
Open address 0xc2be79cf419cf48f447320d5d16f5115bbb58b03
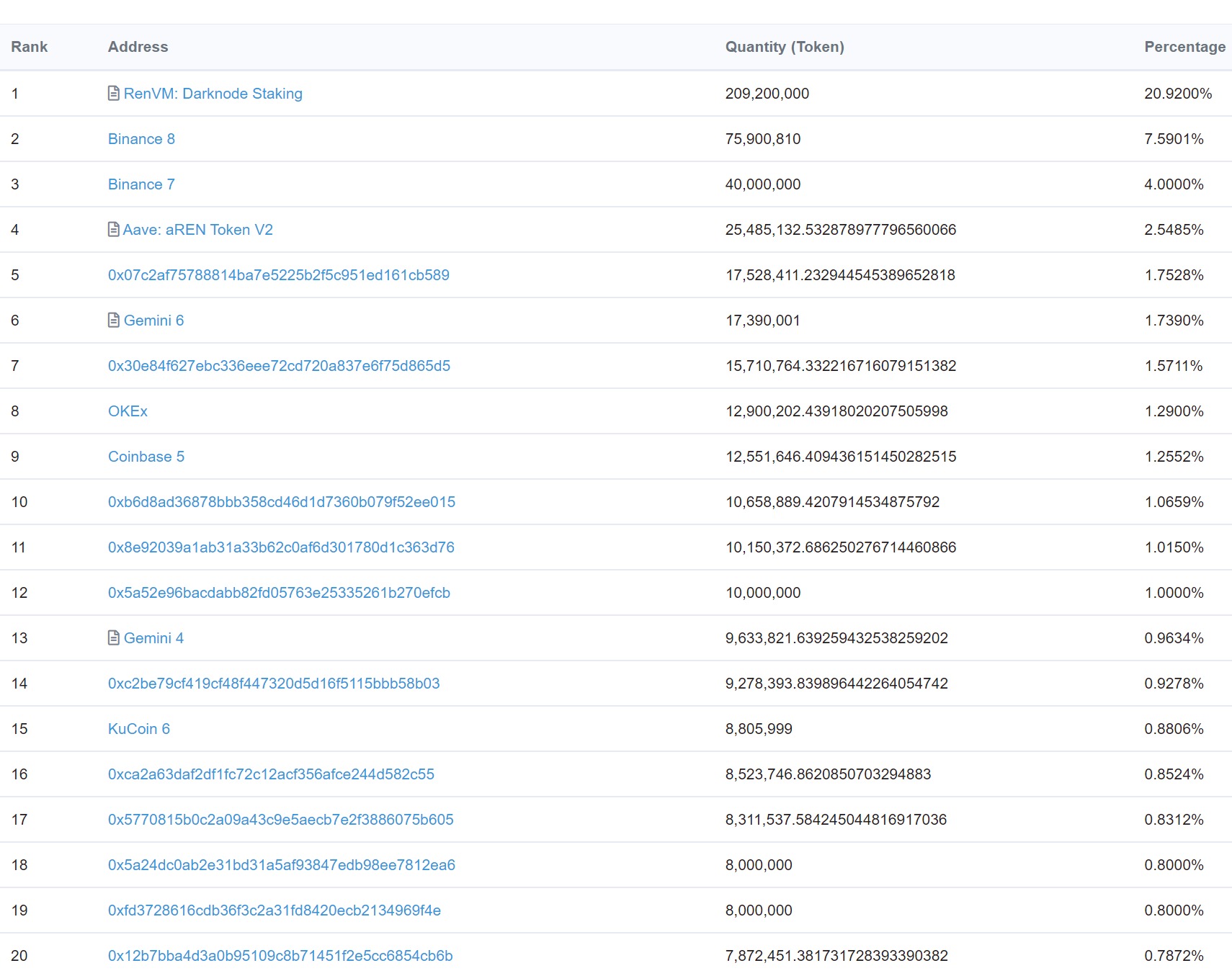tap(274, 684)
